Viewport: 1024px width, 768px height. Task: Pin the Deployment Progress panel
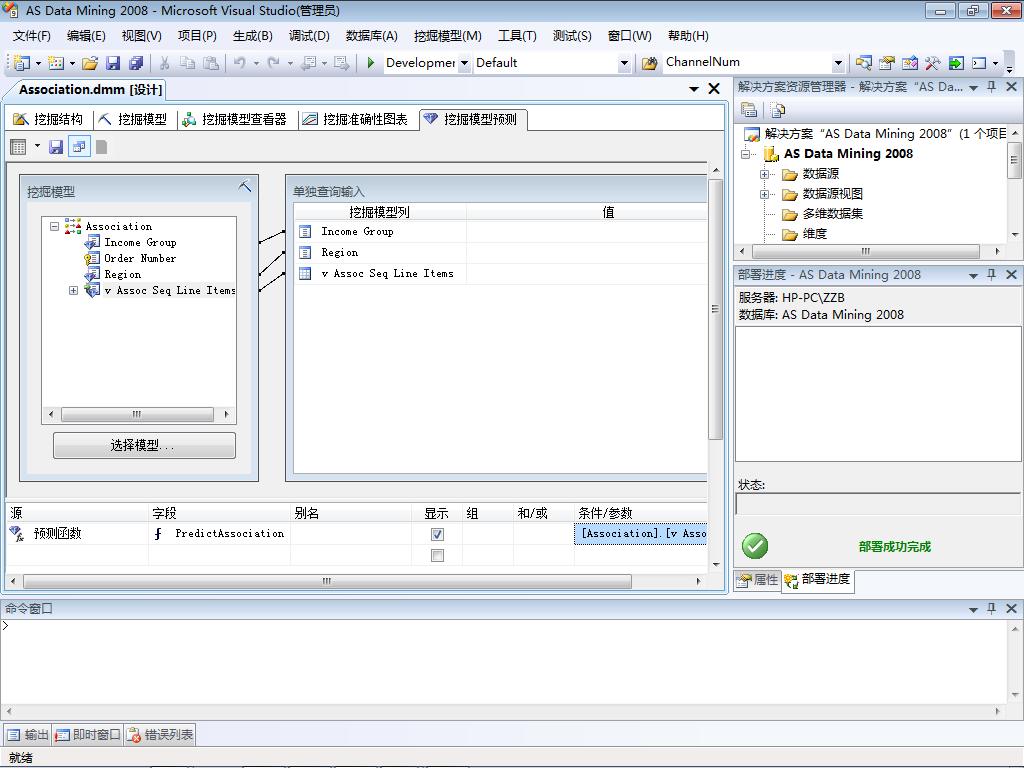point(991,275)
